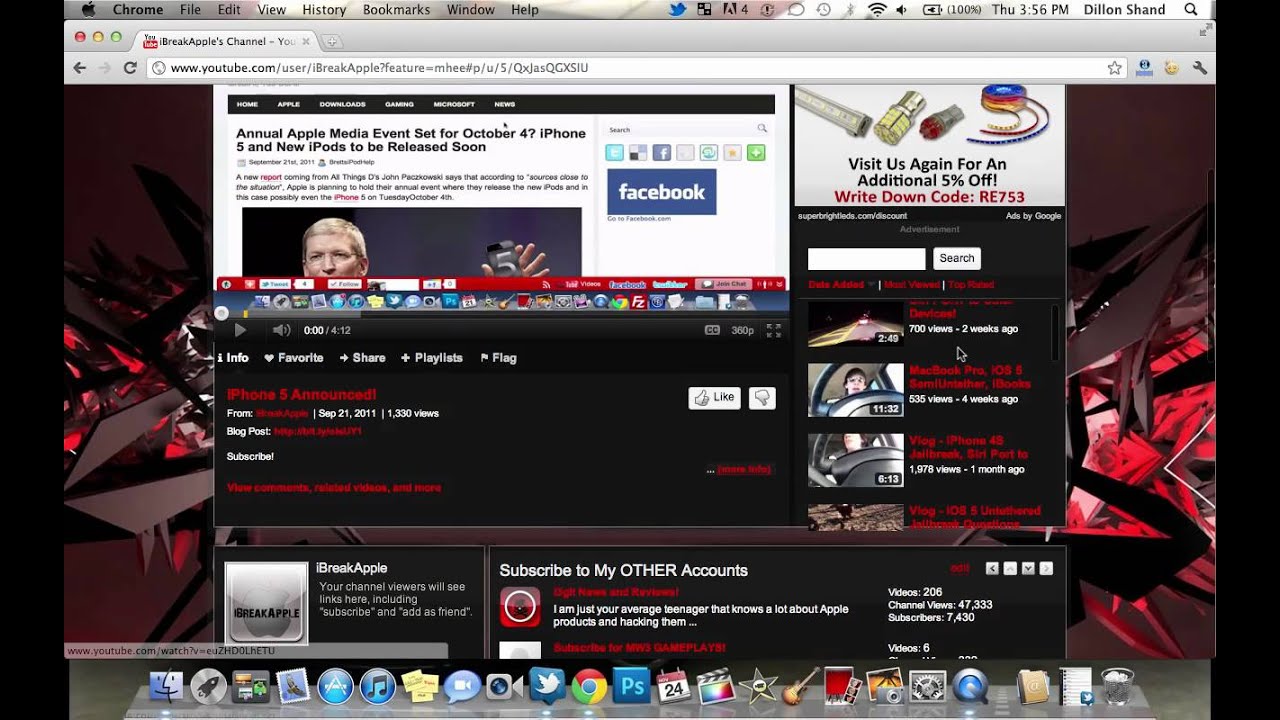
Task: Open the Bookmarks menu
Action: (x=397, y=9)
